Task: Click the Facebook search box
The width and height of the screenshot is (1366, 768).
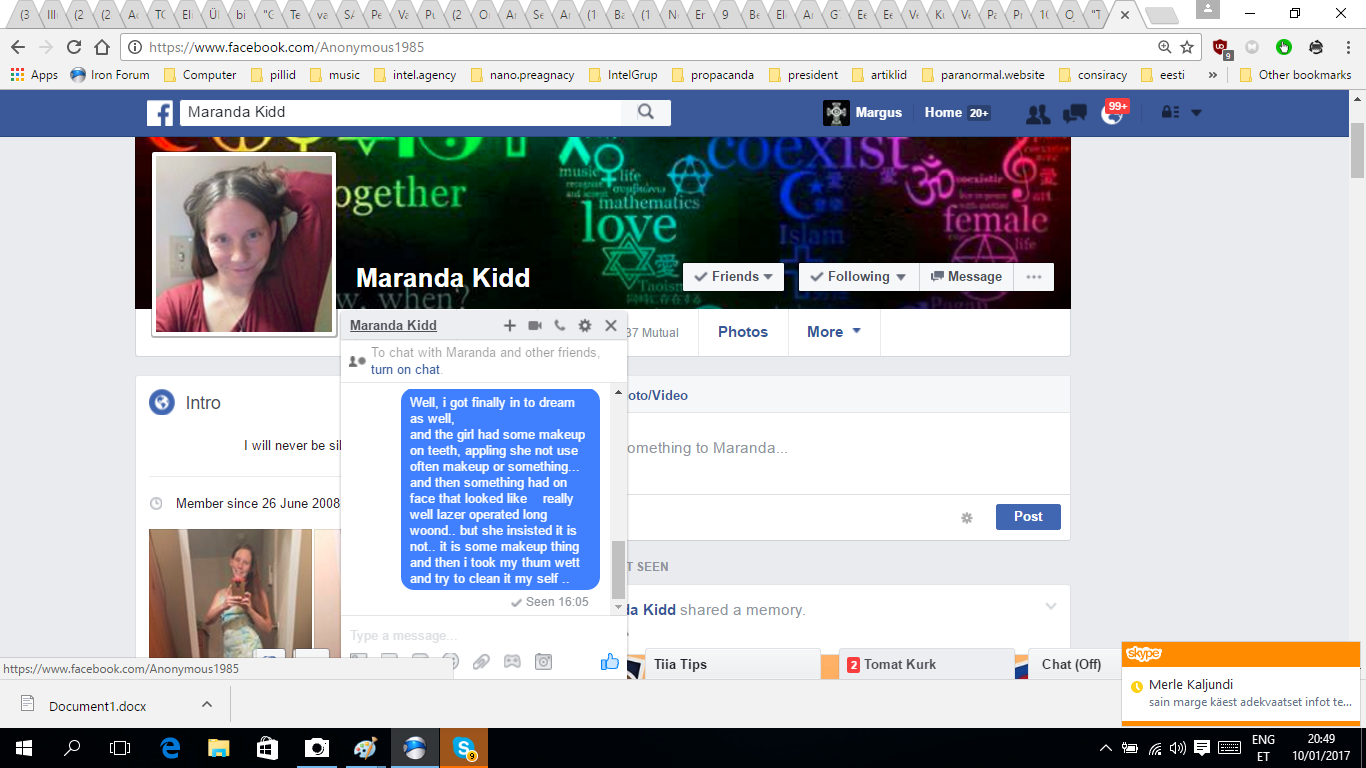Action: (x=400, y=112)
